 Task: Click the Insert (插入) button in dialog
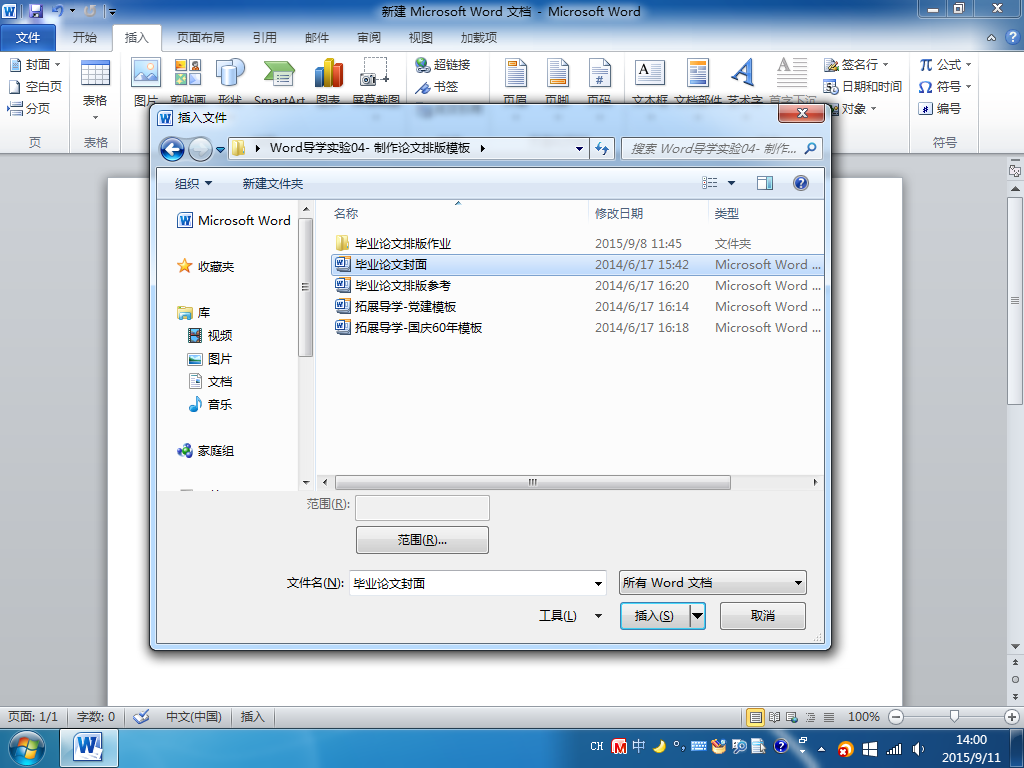click(654, 615)
